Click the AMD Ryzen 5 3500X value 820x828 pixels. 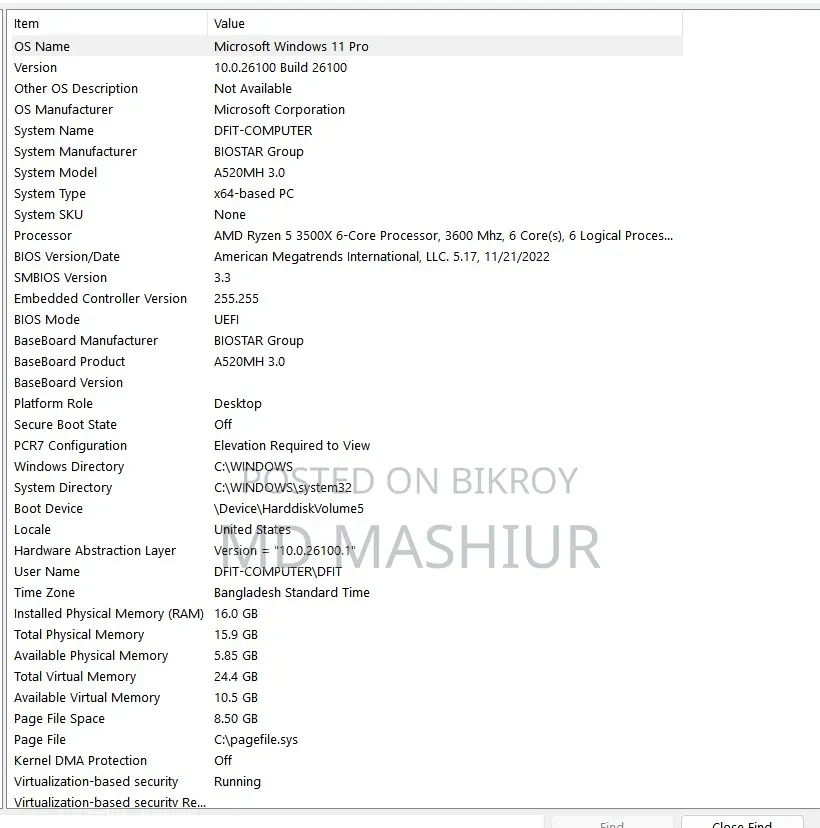[444, 236]
